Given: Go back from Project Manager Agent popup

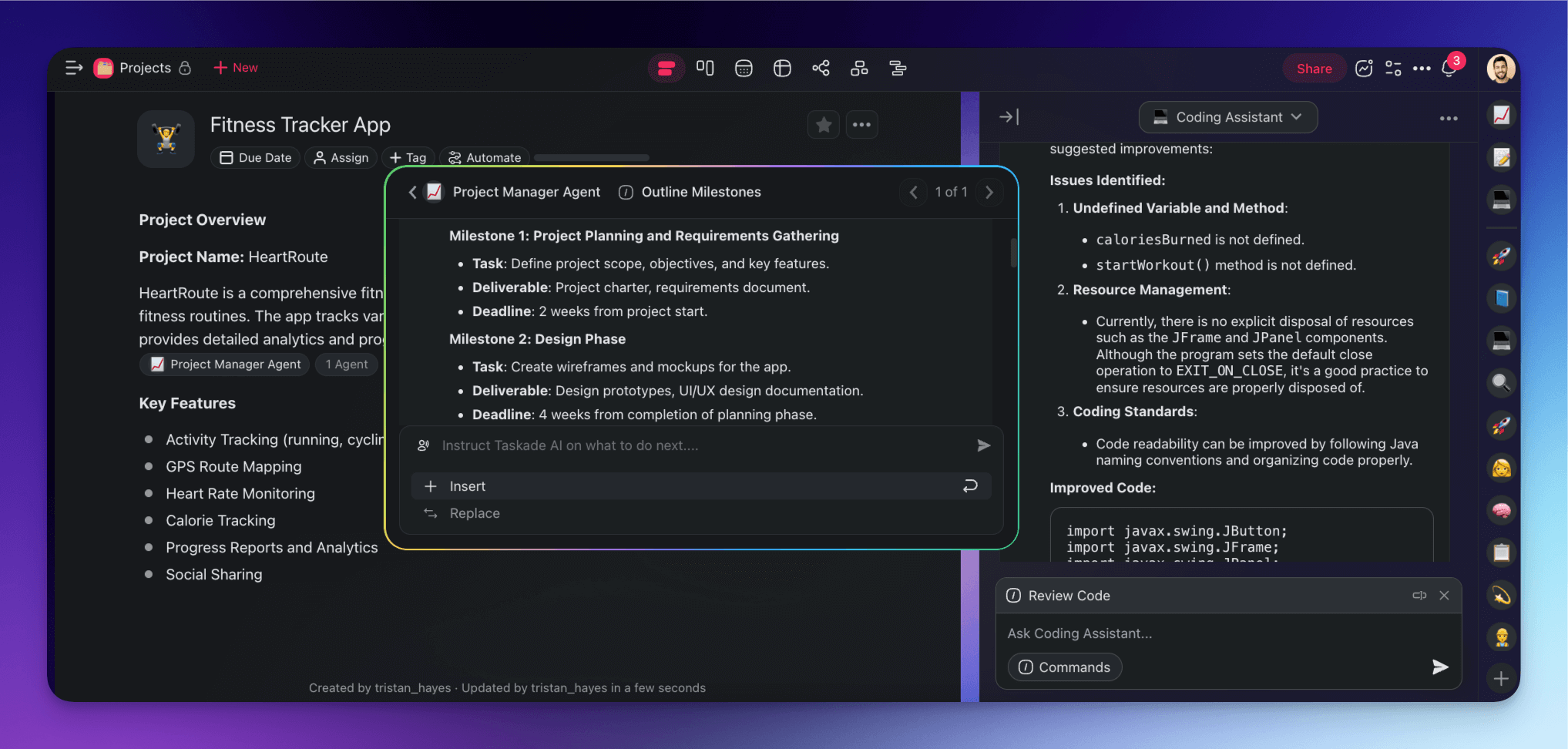Looking at the screenshot, I should coord(412,192).
